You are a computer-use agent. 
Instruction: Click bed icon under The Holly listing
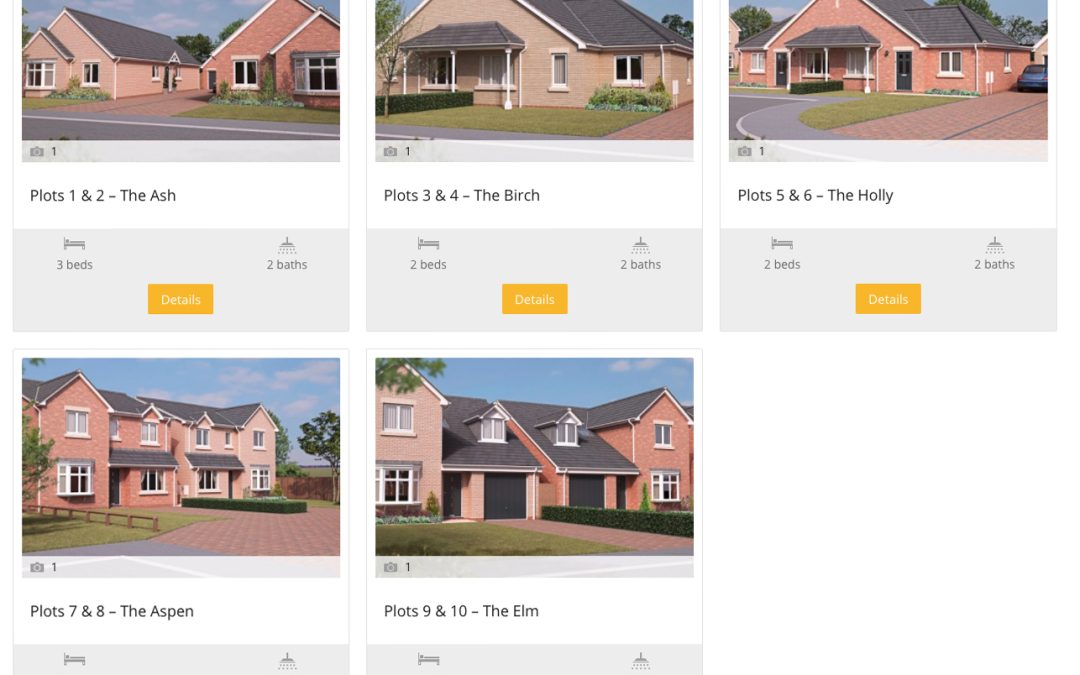(x=782, y=244)
